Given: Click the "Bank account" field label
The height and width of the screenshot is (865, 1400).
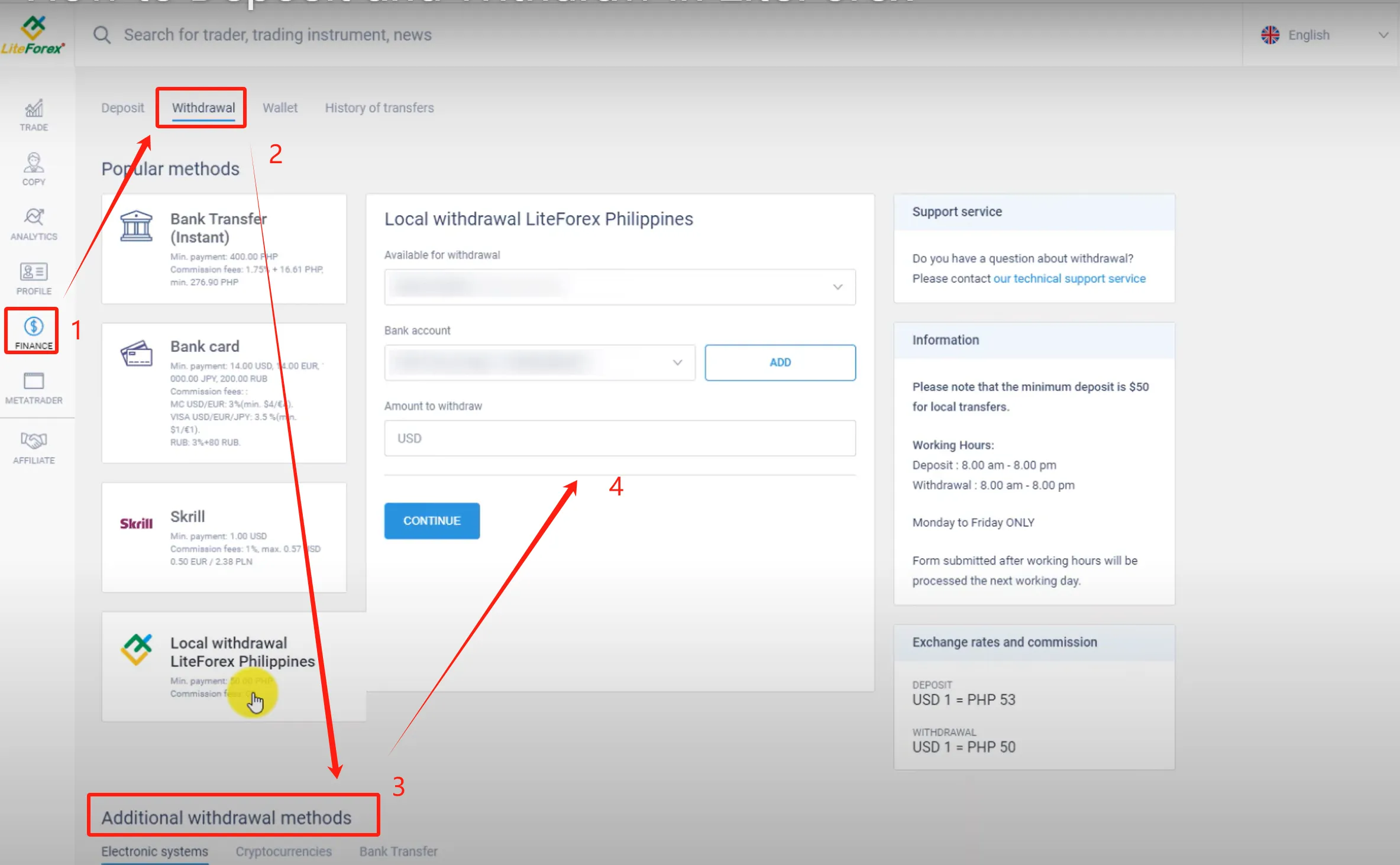Looking at the screenshot, I should 417,331.
